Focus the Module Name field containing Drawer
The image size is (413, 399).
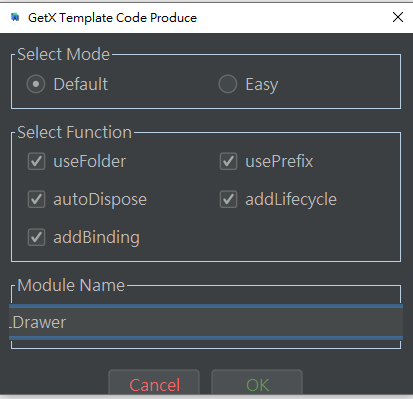tap(206, 322)
